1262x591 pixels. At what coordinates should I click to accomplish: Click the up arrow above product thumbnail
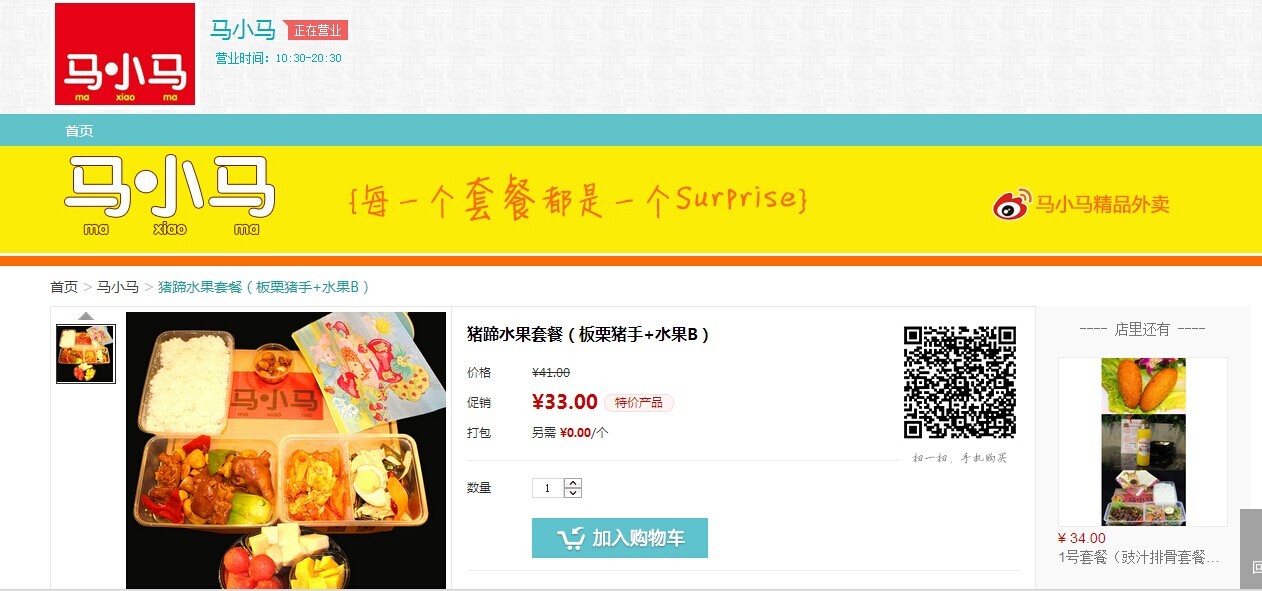(x=86, y=316)
